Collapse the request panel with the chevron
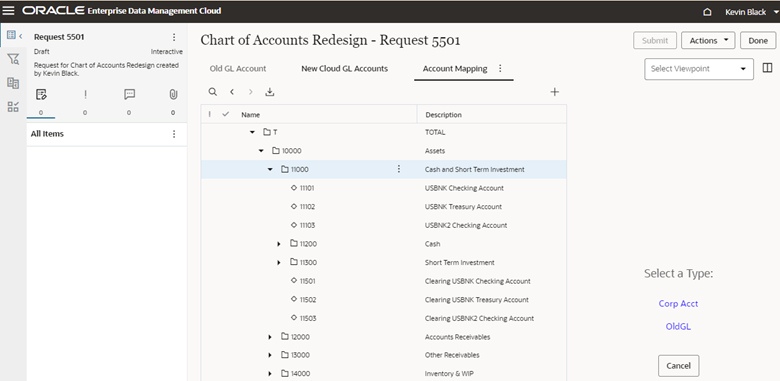This screenshot has height=381, width=780. pos(21,36)
